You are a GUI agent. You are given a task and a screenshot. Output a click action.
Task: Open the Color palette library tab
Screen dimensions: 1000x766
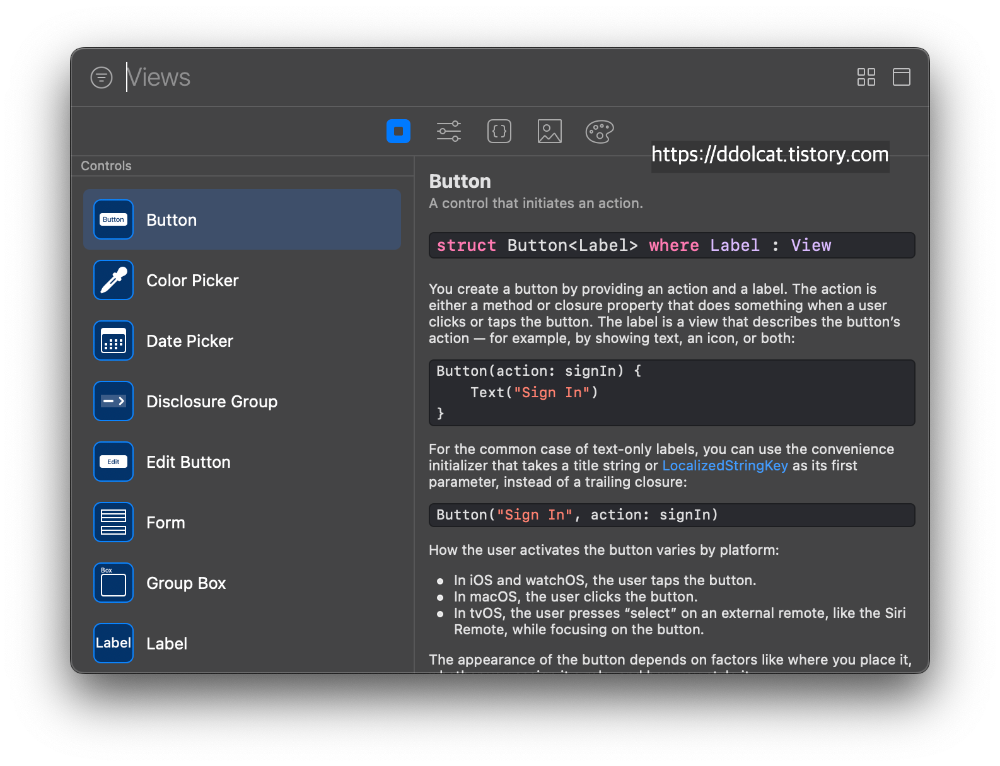(x=599, y=131)
